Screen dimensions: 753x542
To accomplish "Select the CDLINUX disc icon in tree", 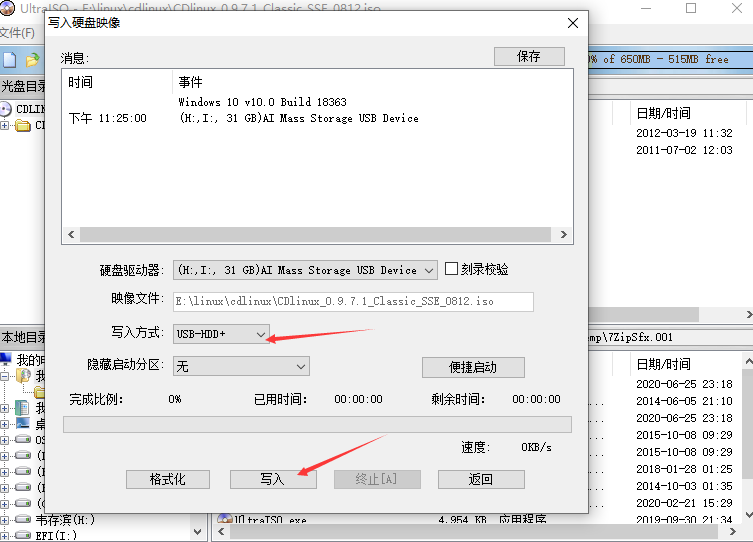I will coord(6,109).
